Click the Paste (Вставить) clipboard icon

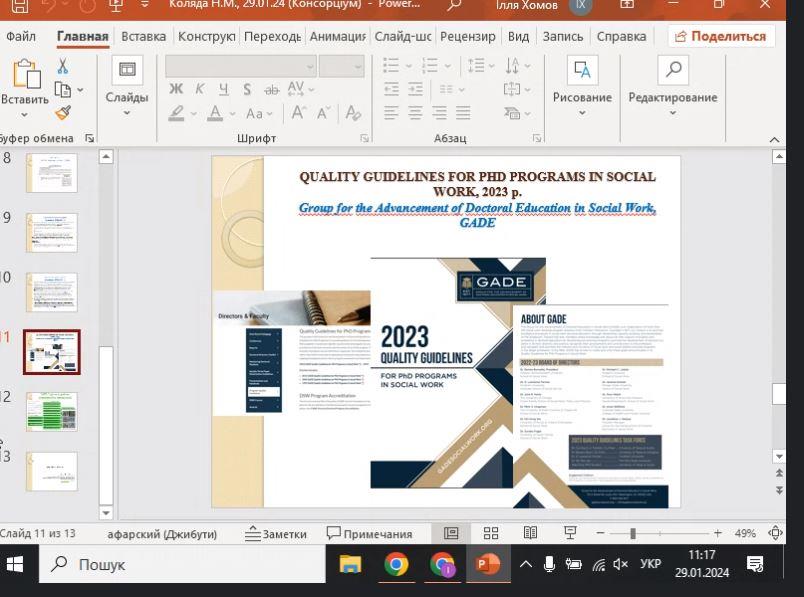coord(27,74)
